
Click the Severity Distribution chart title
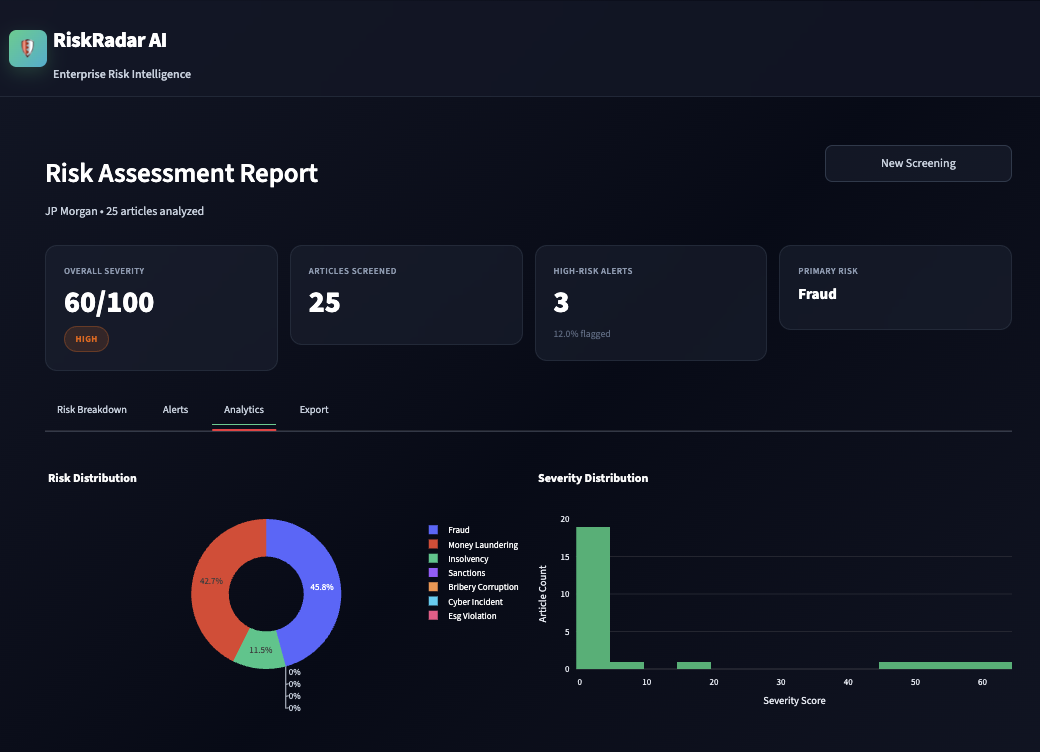[593, 478]
